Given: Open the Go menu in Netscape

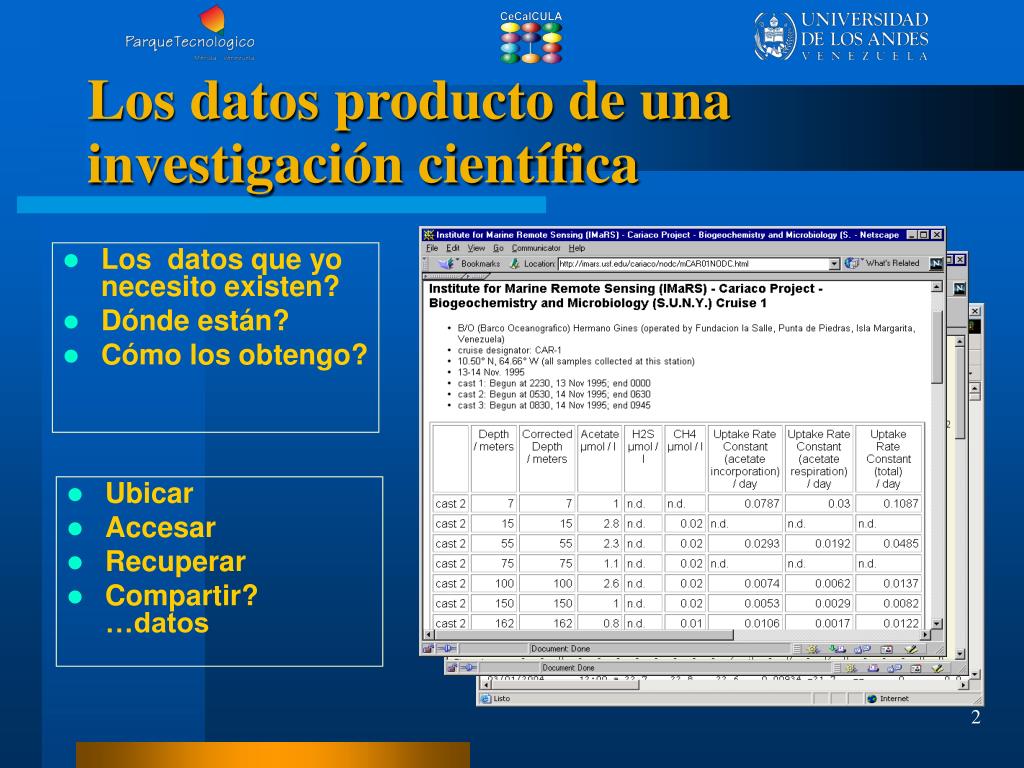Looking at the screenshot, I should tap(498, 248).
